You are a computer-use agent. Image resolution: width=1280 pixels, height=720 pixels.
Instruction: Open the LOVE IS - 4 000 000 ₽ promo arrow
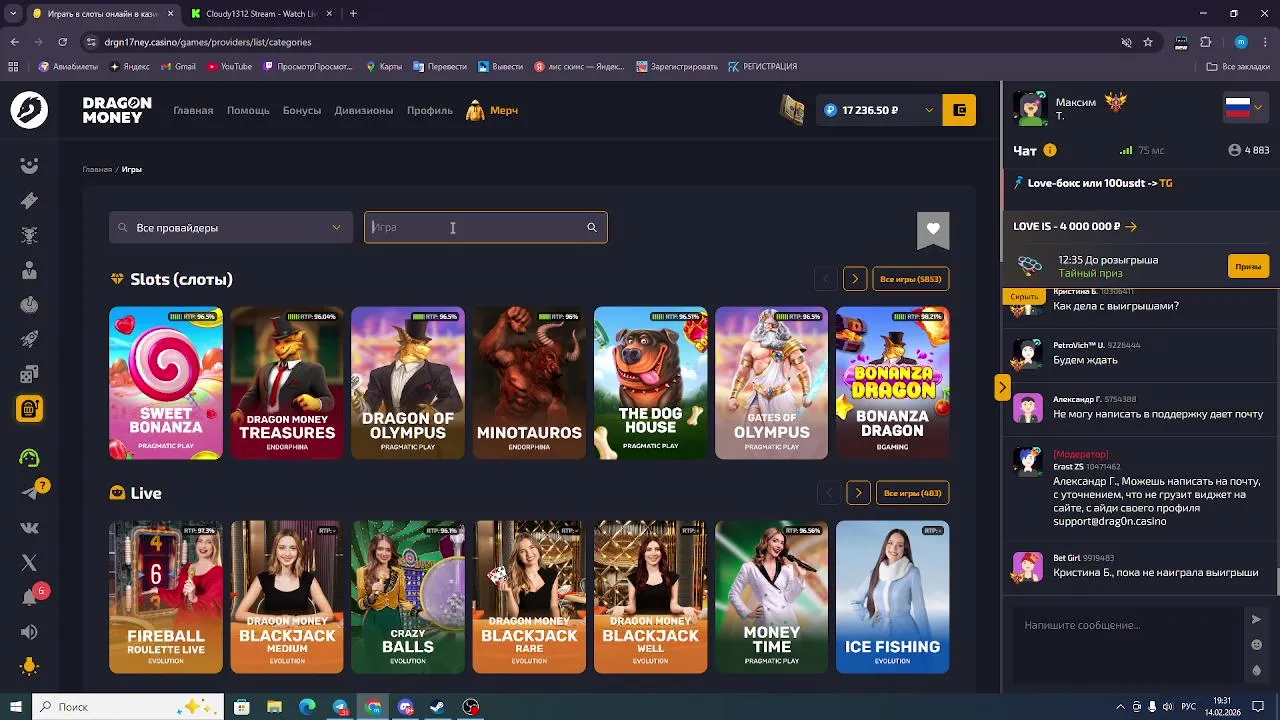coord(1131,227)
